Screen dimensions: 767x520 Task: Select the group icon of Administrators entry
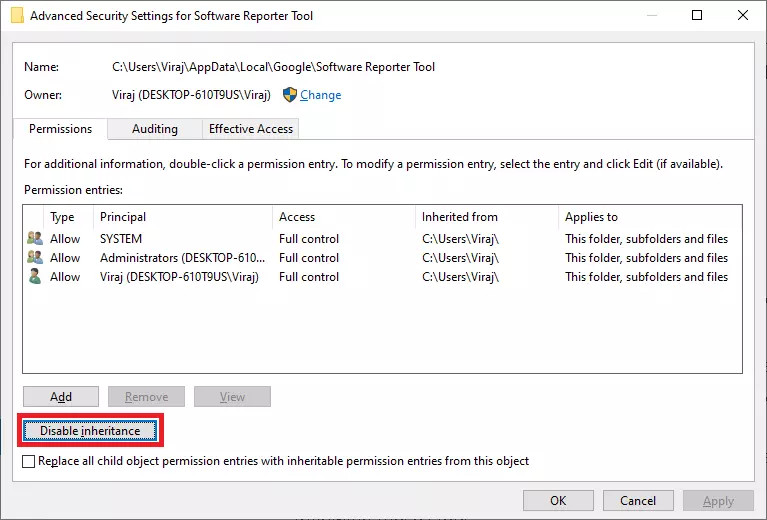35,257
